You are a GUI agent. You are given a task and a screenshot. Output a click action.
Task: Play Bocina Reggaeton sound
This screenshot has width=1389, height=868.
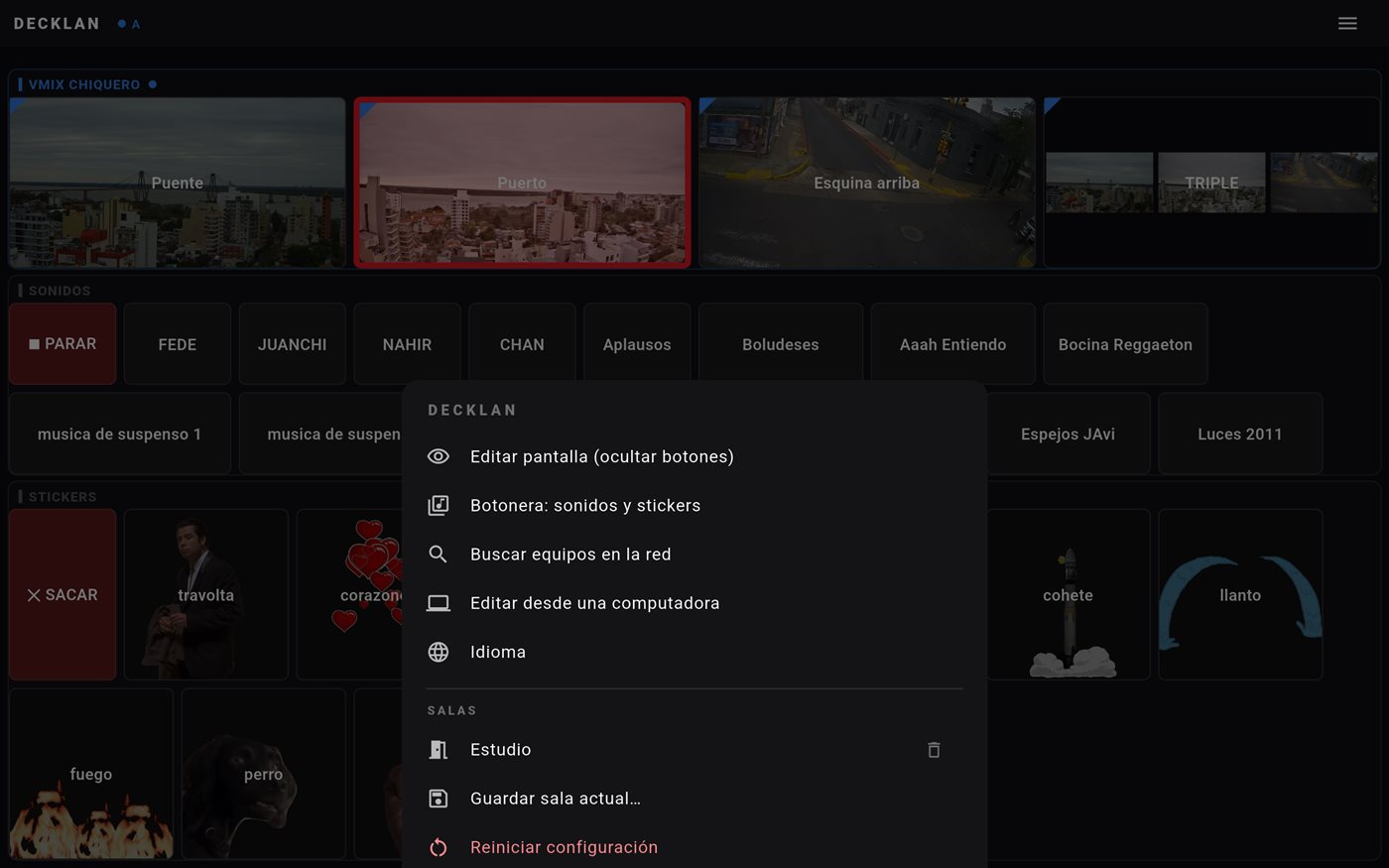click(1125, 344)
